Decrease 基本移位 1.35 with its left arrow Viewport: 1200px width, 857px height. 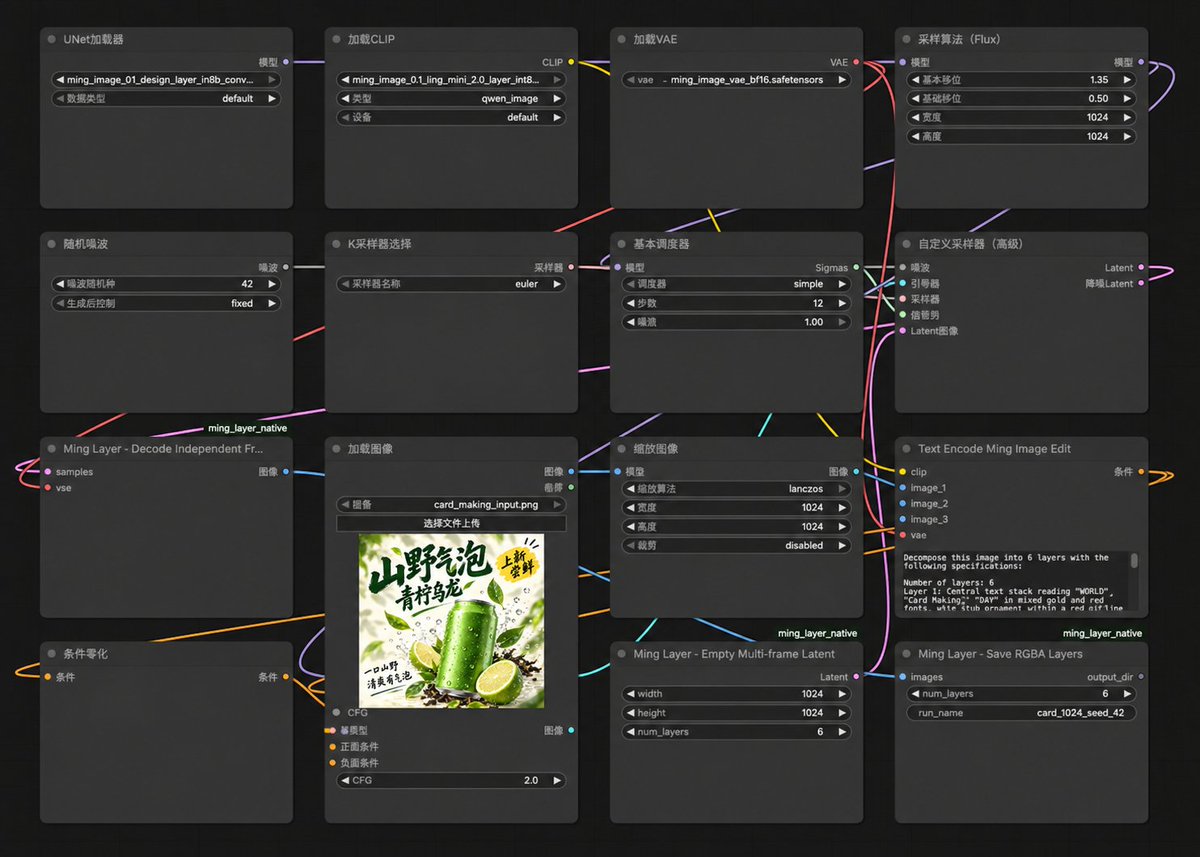pyautogui.click(x=915, y=80)
